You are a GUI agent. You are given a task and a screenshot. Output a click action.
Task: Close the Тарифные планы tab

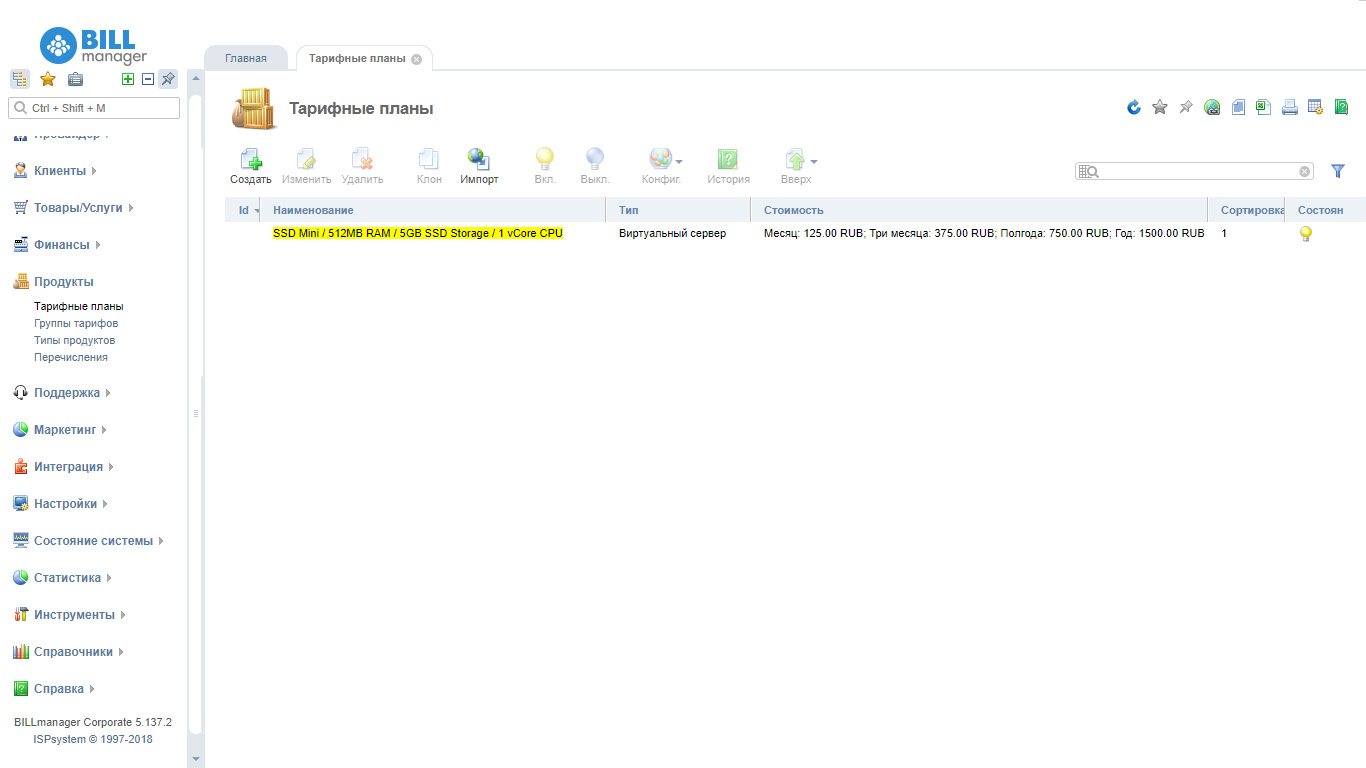click(417, 59)
